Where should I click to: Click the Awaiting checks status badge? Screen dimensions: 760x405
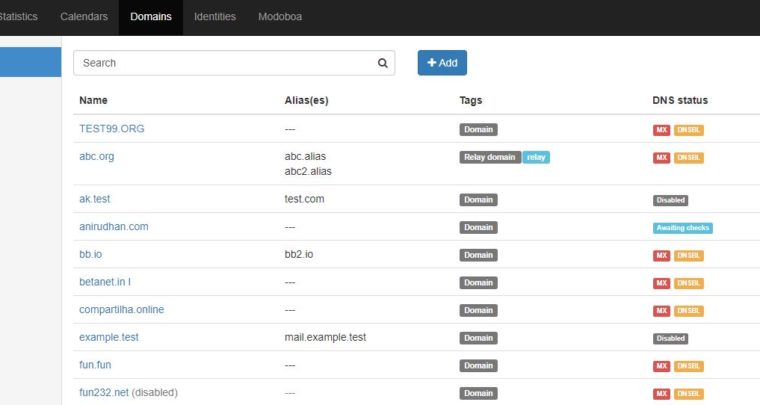click(x=682, y=228)
